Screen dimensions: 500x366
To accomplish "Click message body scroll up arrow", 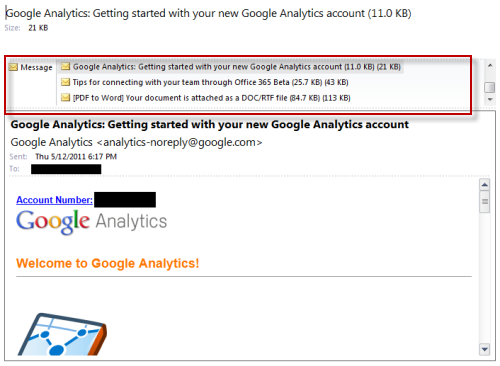I will (485, 185).
